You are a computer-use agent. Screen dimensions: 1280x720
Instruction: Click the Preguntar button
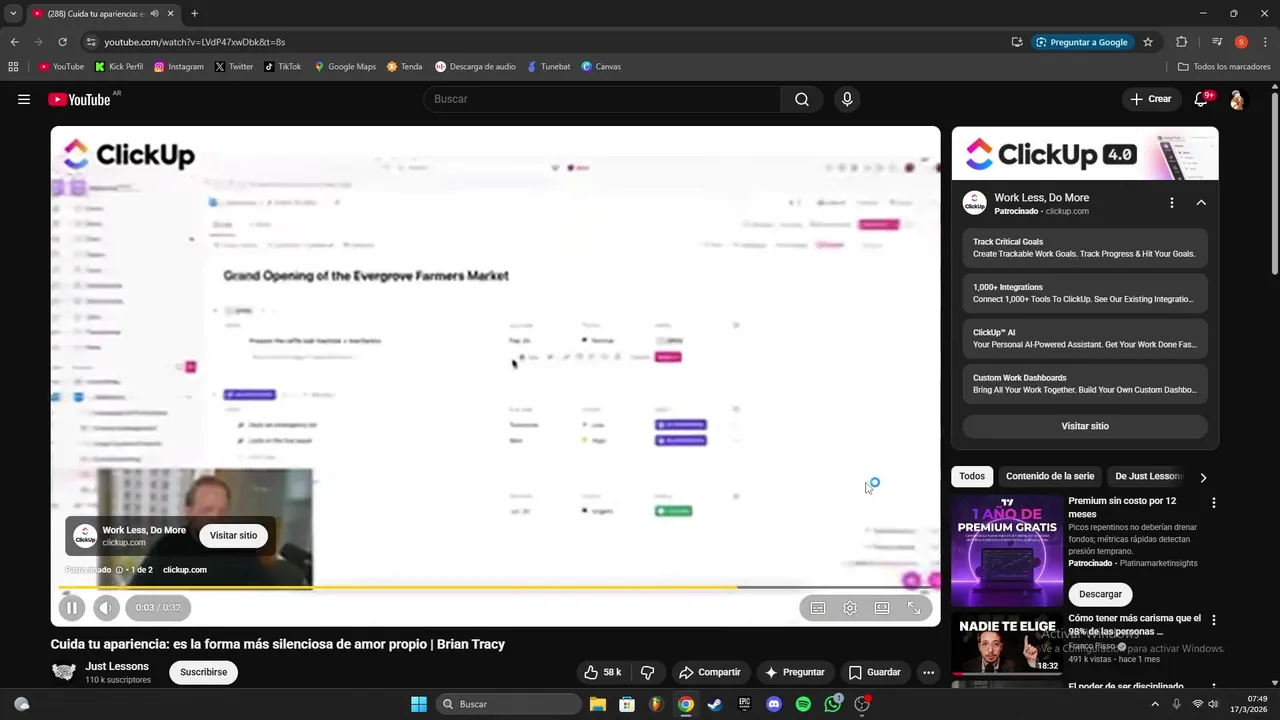[x=795, y=672]
